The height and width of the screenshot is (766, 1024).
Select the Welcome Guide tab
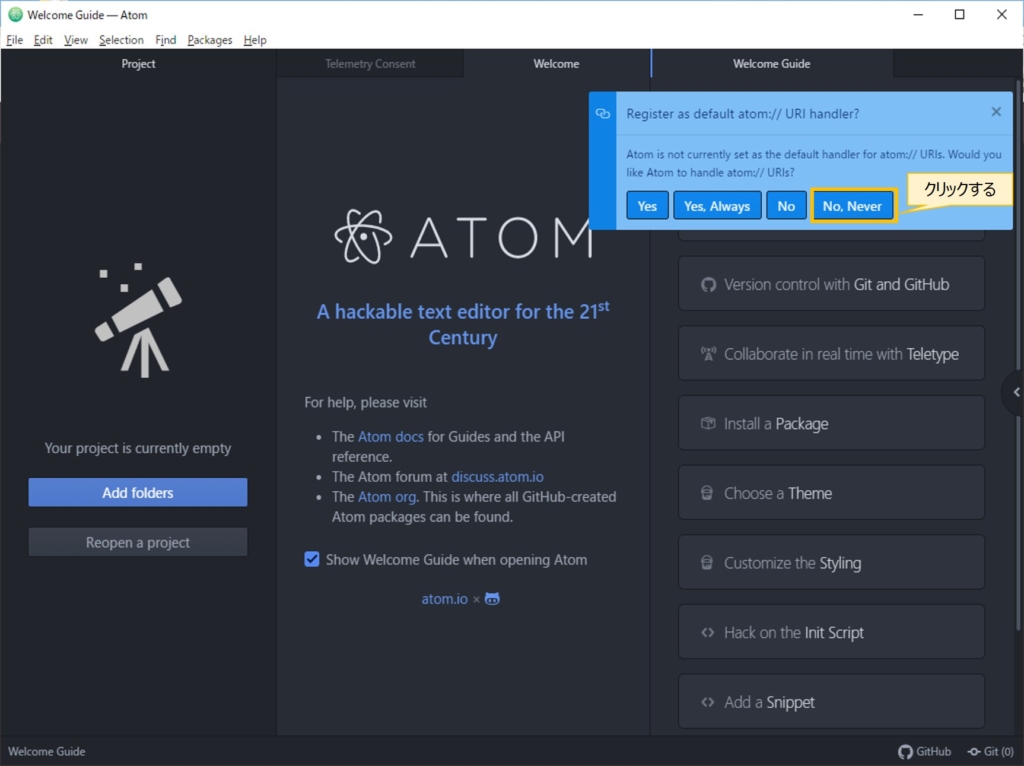771,63
